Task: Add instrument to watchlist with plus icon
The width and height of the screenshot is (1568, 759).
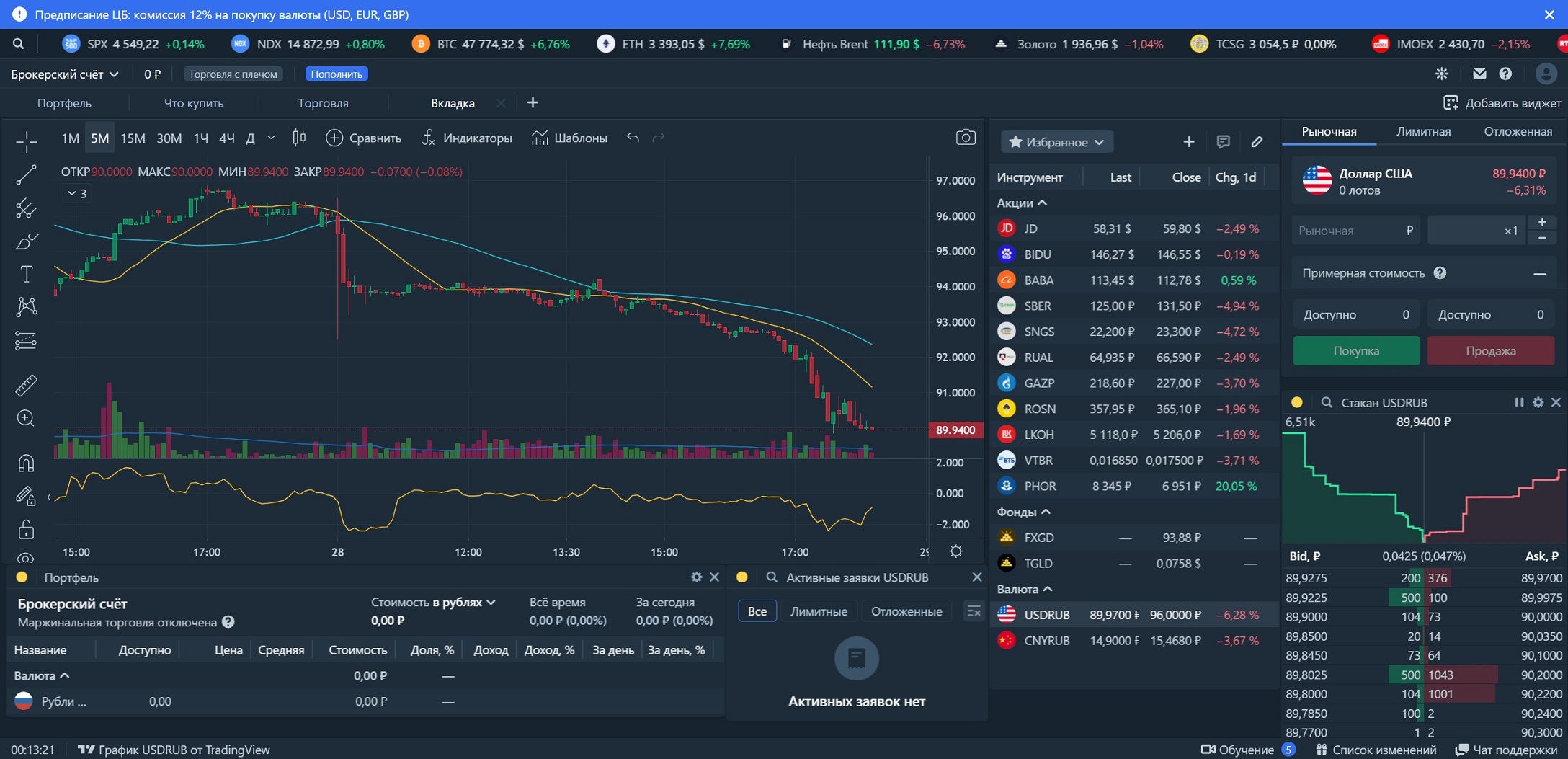Action: click(1189, 142)
